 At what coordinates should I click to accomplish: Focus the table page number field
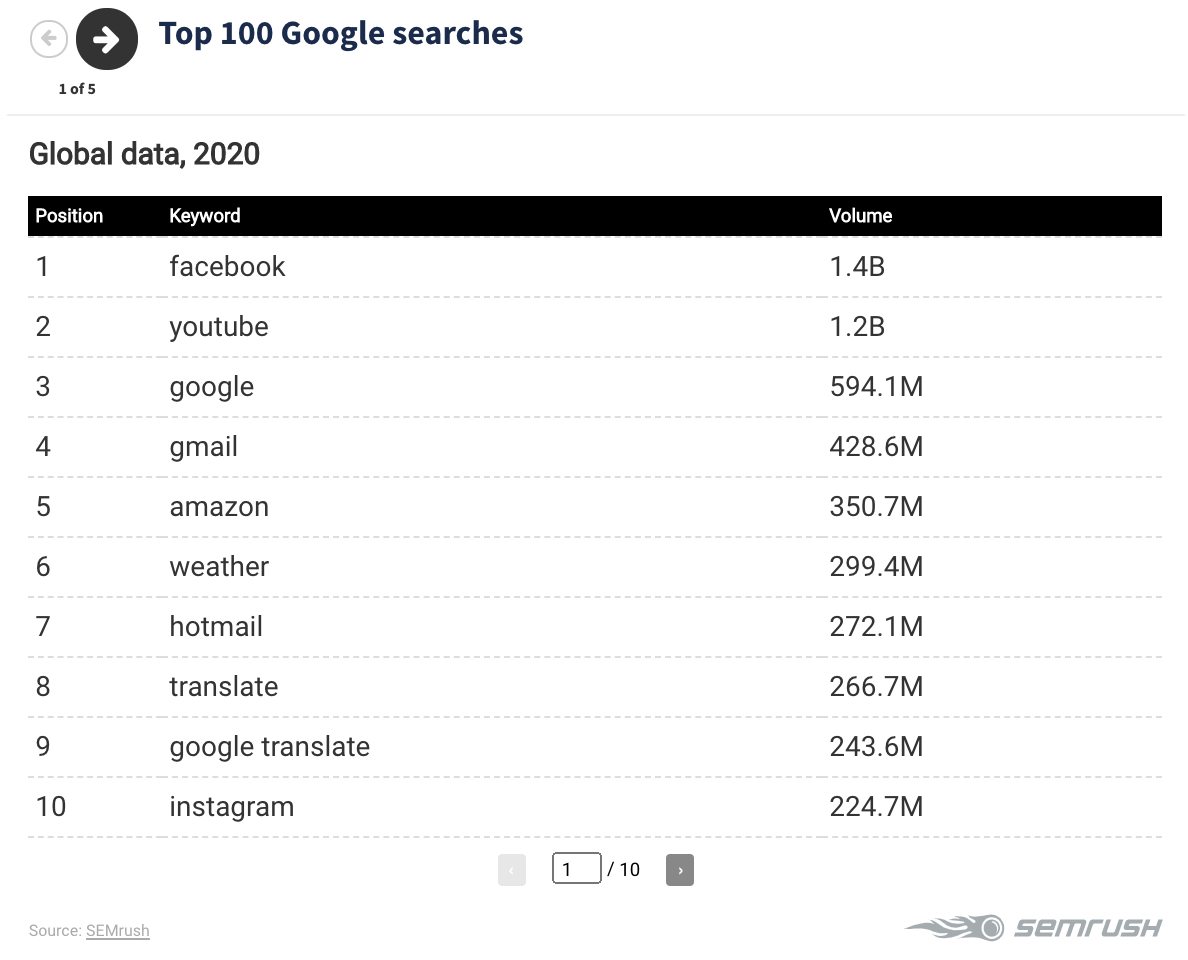(x=577, y=868)
